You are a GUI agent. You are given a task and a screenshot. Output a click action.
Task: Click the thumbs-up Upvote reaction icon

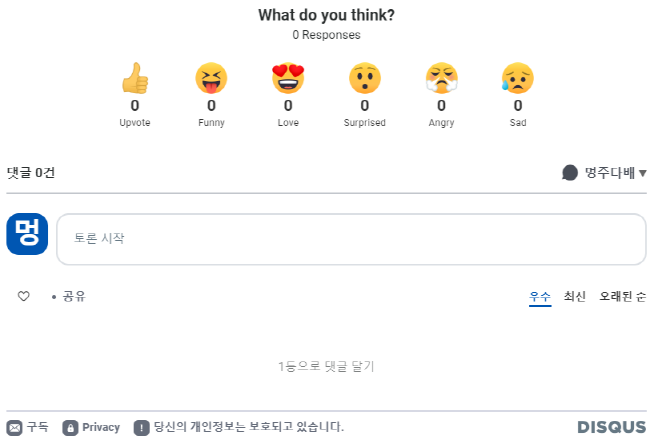[x=135, y=78]
